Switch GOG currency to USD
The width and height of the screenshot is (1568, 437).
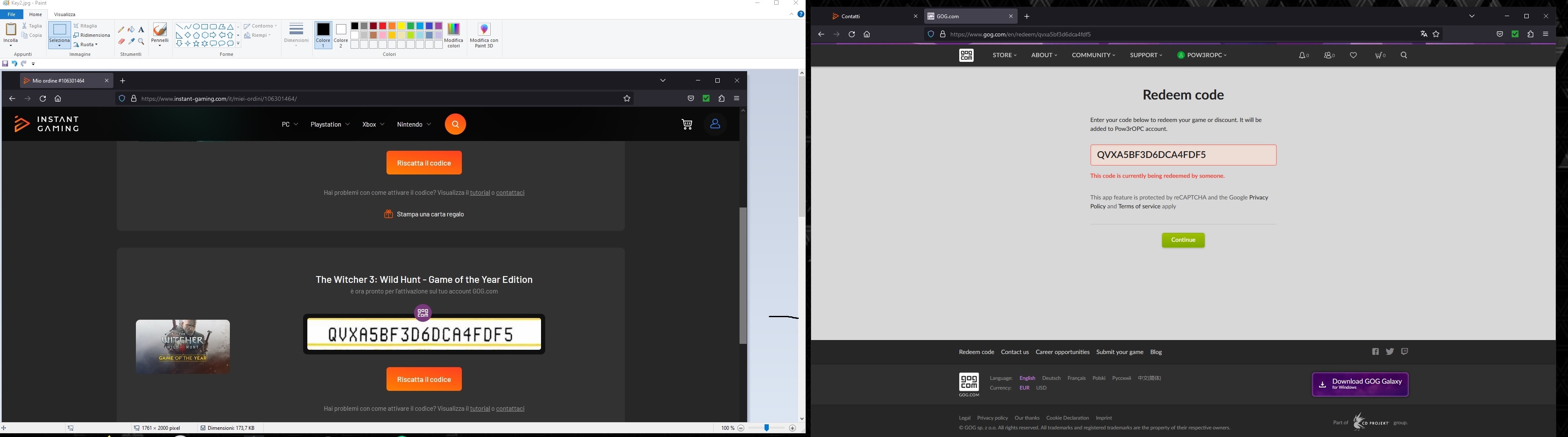pos(1041,388)
